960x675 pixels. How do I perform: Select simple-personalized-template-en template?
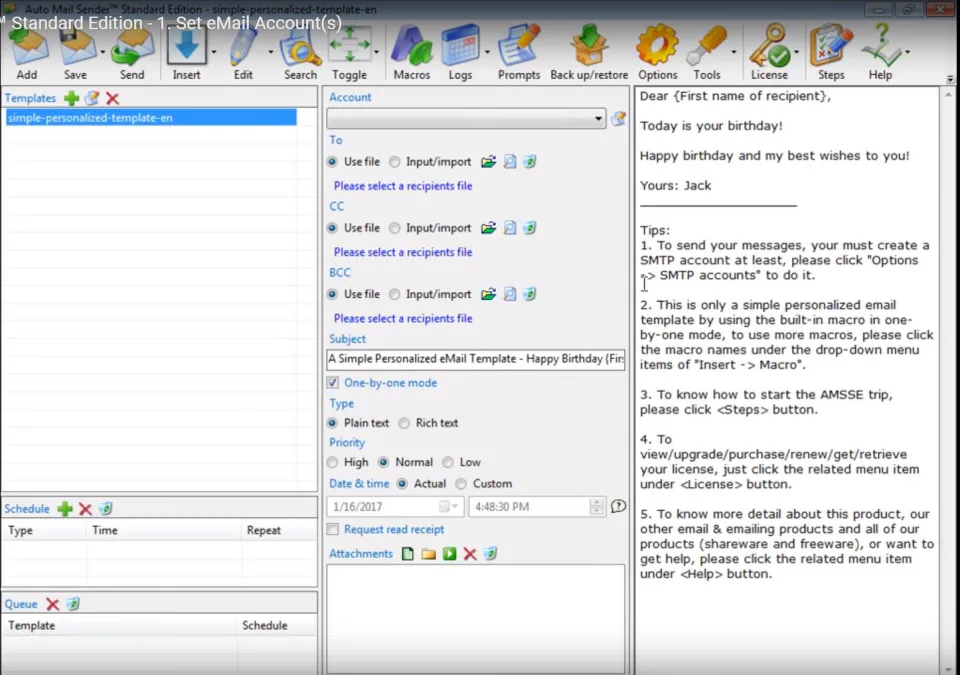click(151, 118)
